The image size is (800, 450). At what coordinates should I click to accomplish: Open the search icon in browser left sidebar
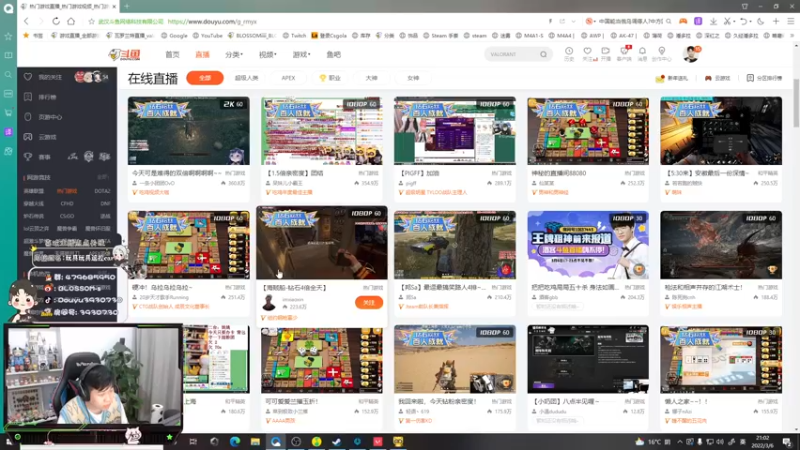click(x=8, y=74)
